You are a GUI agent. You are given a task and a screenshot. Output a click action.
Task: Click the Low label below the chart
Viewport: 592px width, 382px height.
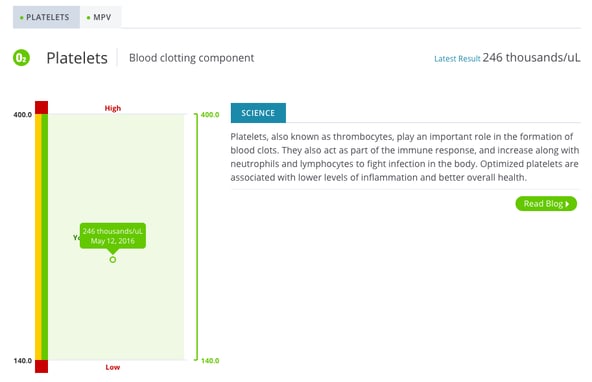tap(113, 367)
